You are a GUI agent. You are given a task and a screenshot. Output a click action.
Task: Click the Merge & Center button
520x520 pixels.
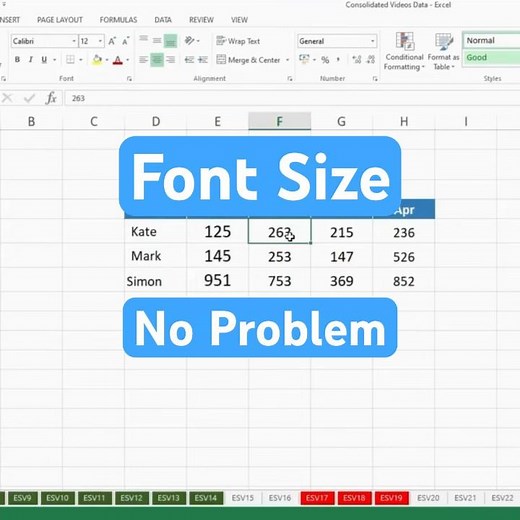(x=248, y=60)
